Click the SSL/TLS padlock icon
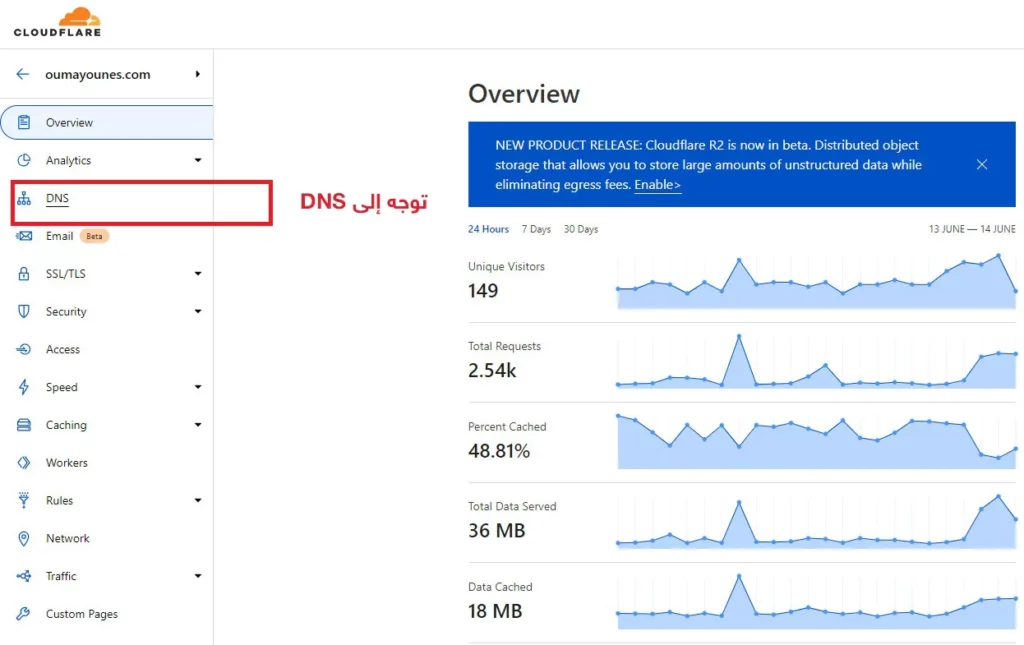Image resolution: width=1024 pixels, height=645 pixels. point(24,274)
